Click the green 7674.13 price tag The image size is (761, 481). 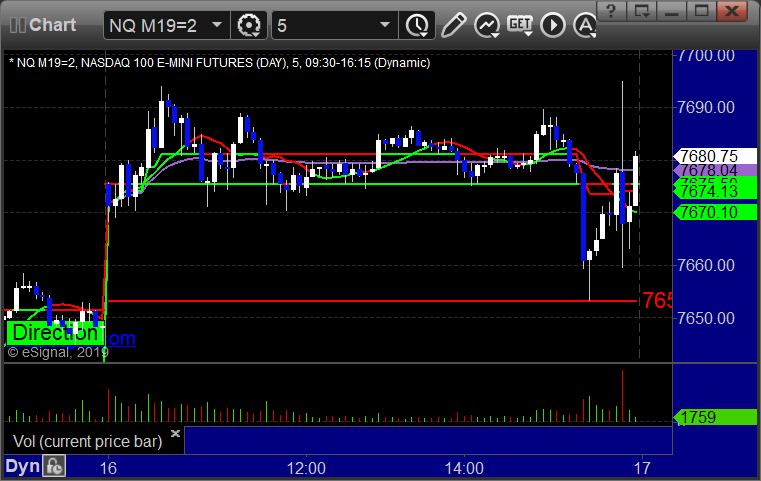(714, 191)
